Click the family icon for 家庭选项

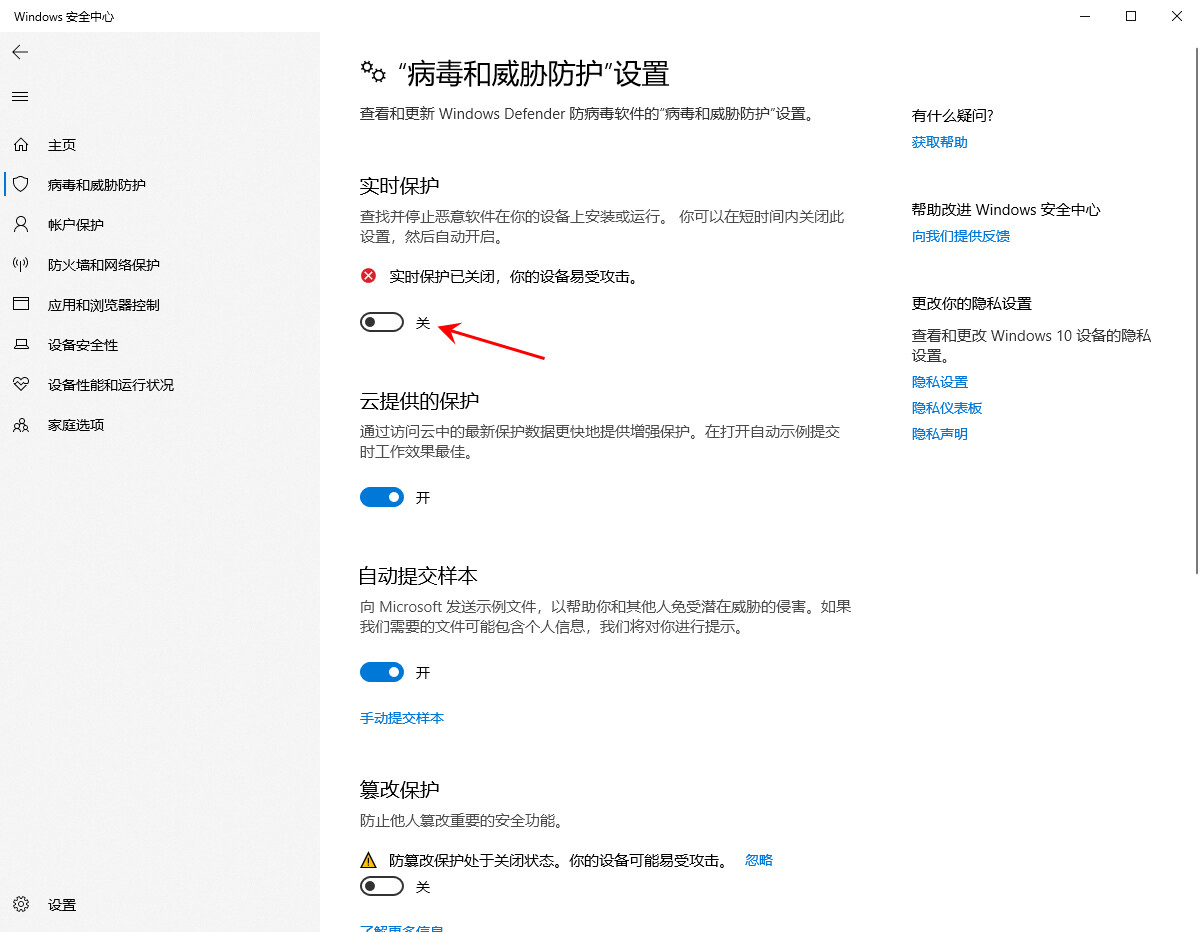[20, 425]
